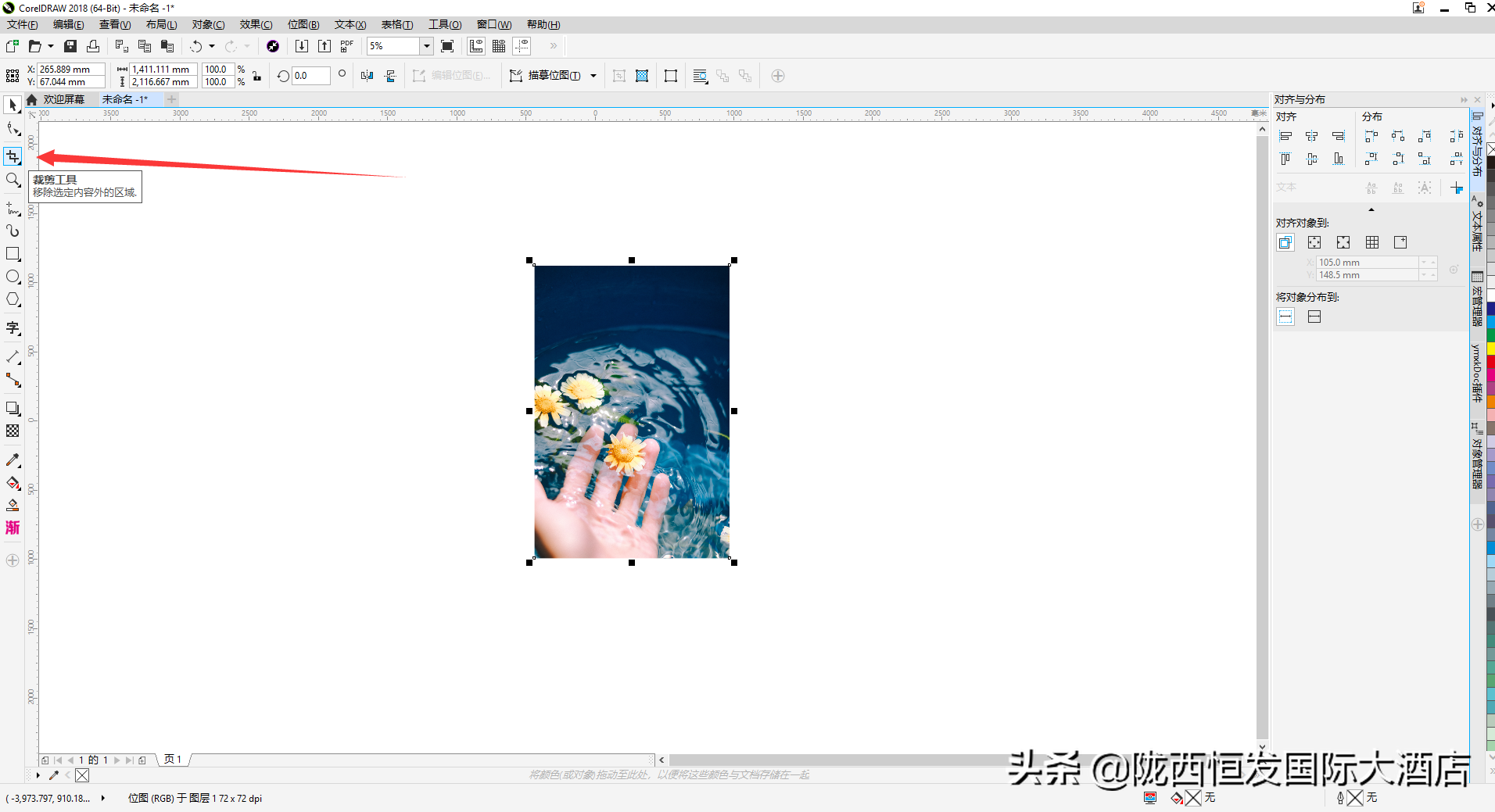This screenshot has width=1495, height=812.
Task: Click the flower bitmap on canvas
Action: (x=632, y=411)
